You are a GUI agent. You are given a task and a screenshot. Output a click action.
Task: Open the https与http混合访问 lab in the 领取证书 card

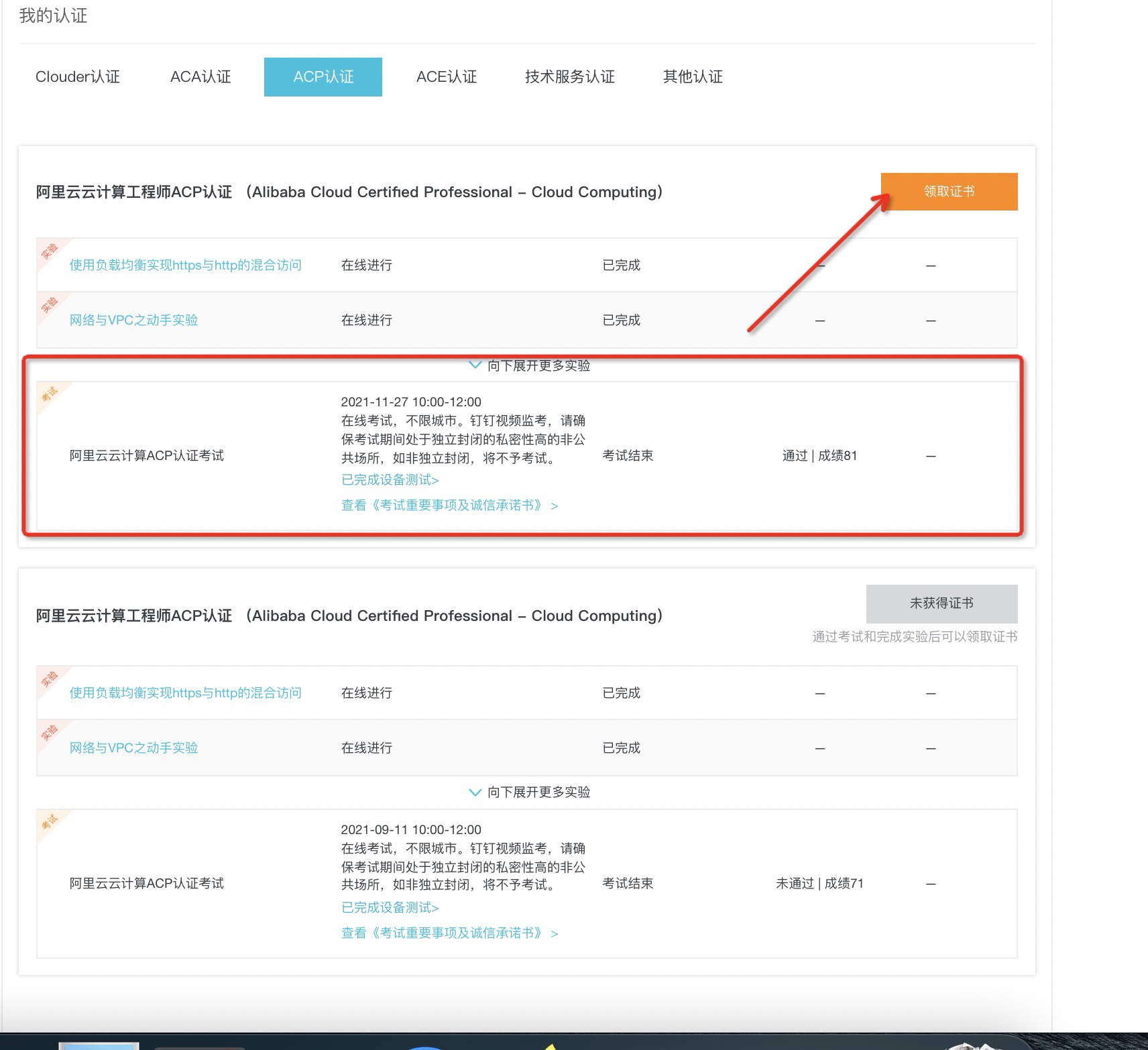186,266
